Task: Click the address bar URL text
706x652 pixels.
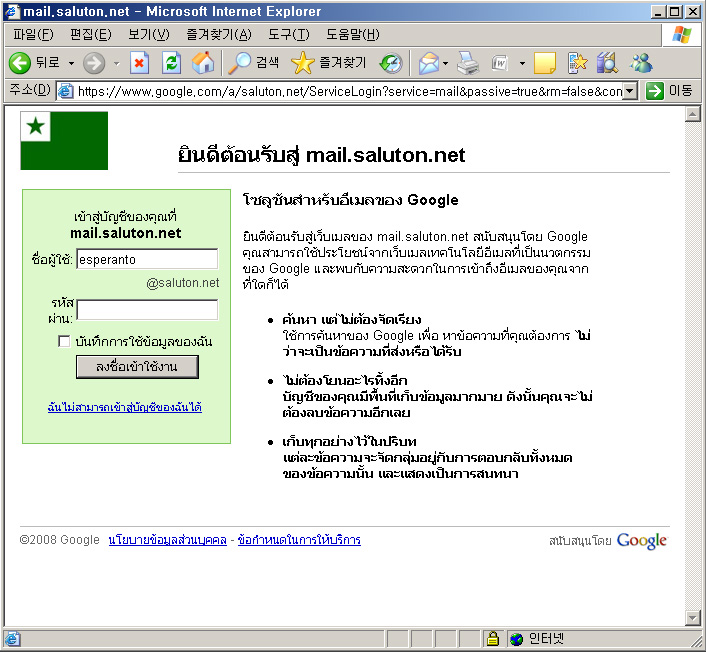Action: point(349,91)
